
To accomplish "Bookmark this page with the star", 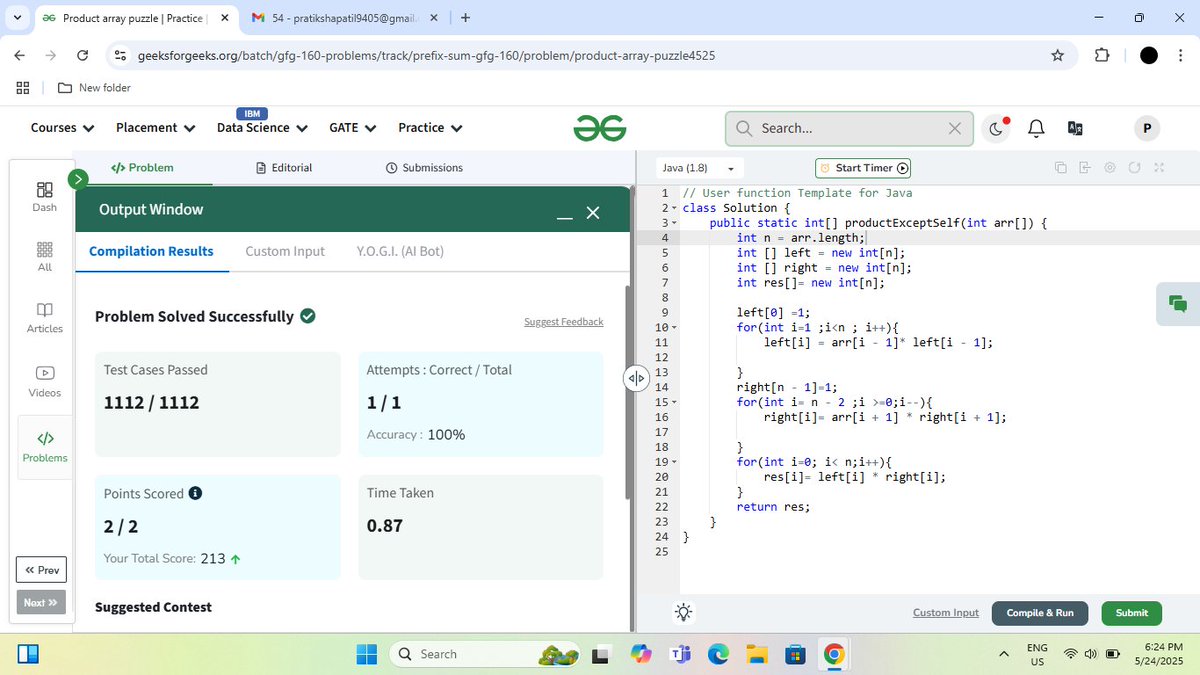I will tap(1058, 55).
